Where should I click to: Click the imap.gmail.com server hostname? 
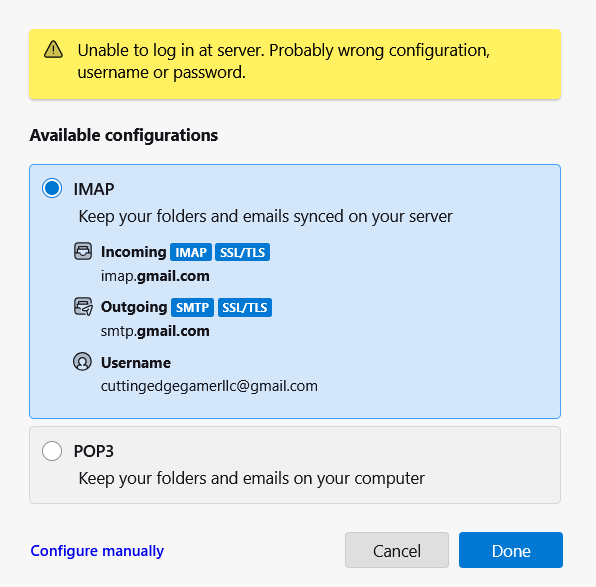click(x=155, y=276)
